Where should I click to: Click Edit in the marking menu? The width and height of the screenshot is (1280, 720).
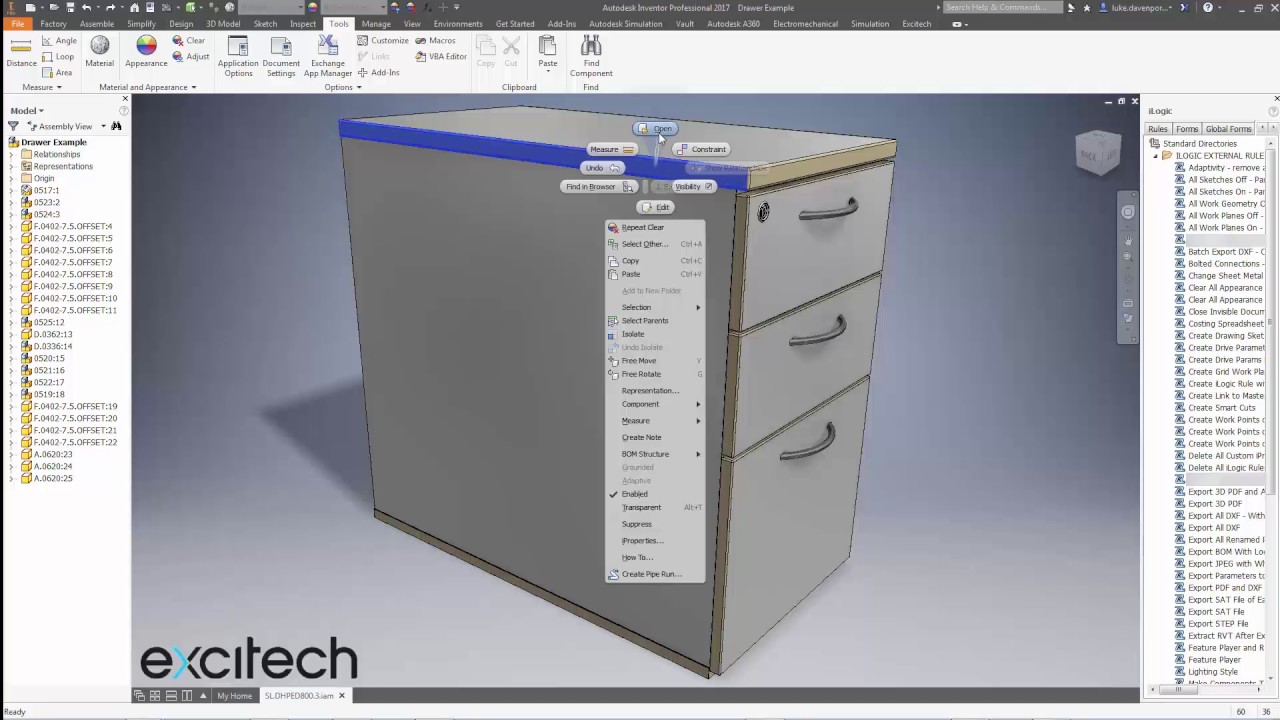pos(656,207)
